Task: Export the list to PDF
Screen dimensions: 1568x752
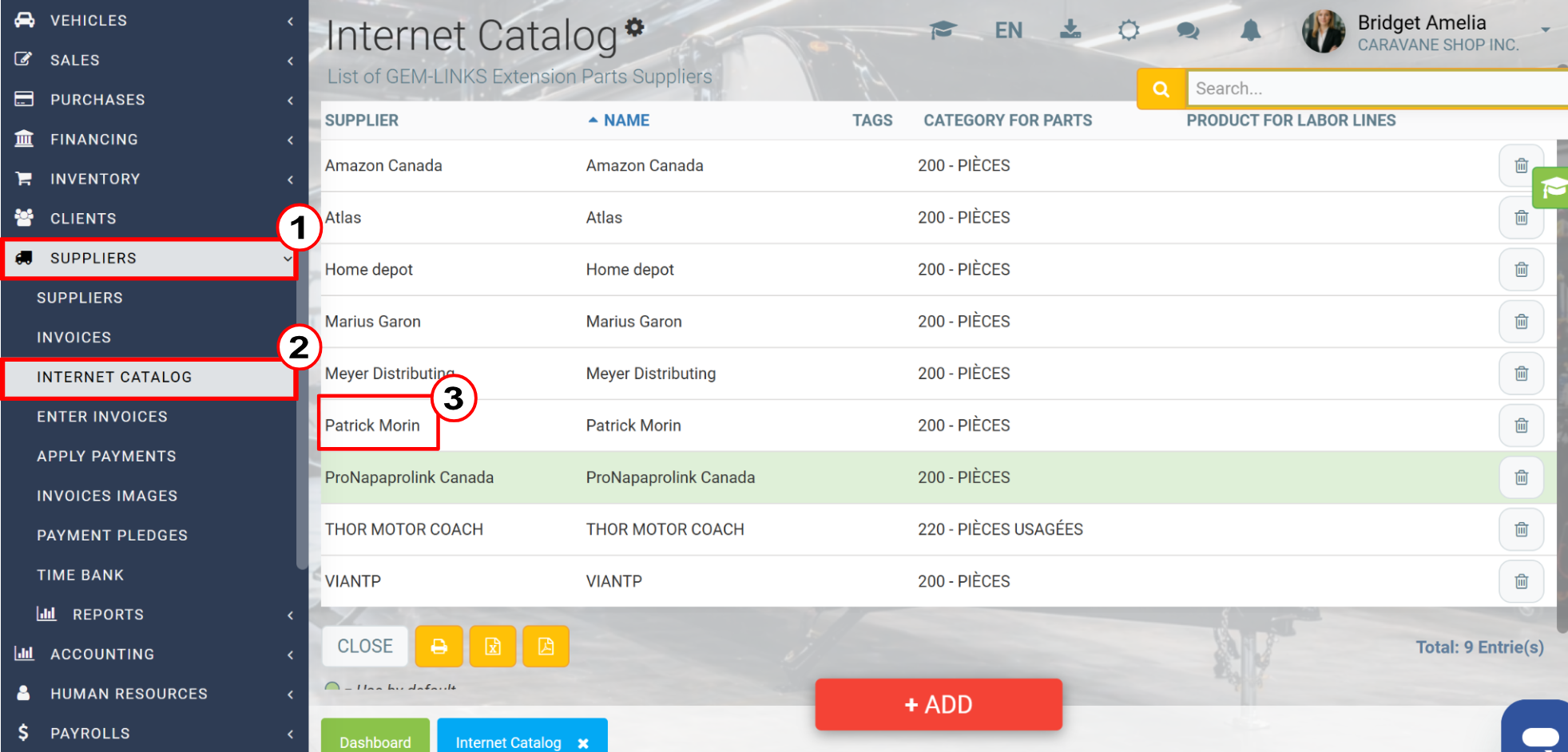Action: [546, 646]
